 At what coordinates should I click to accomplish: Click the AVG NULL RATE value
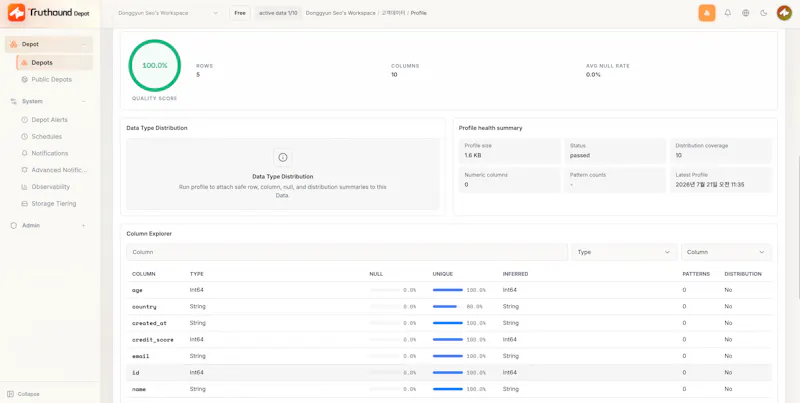[593, 75]
